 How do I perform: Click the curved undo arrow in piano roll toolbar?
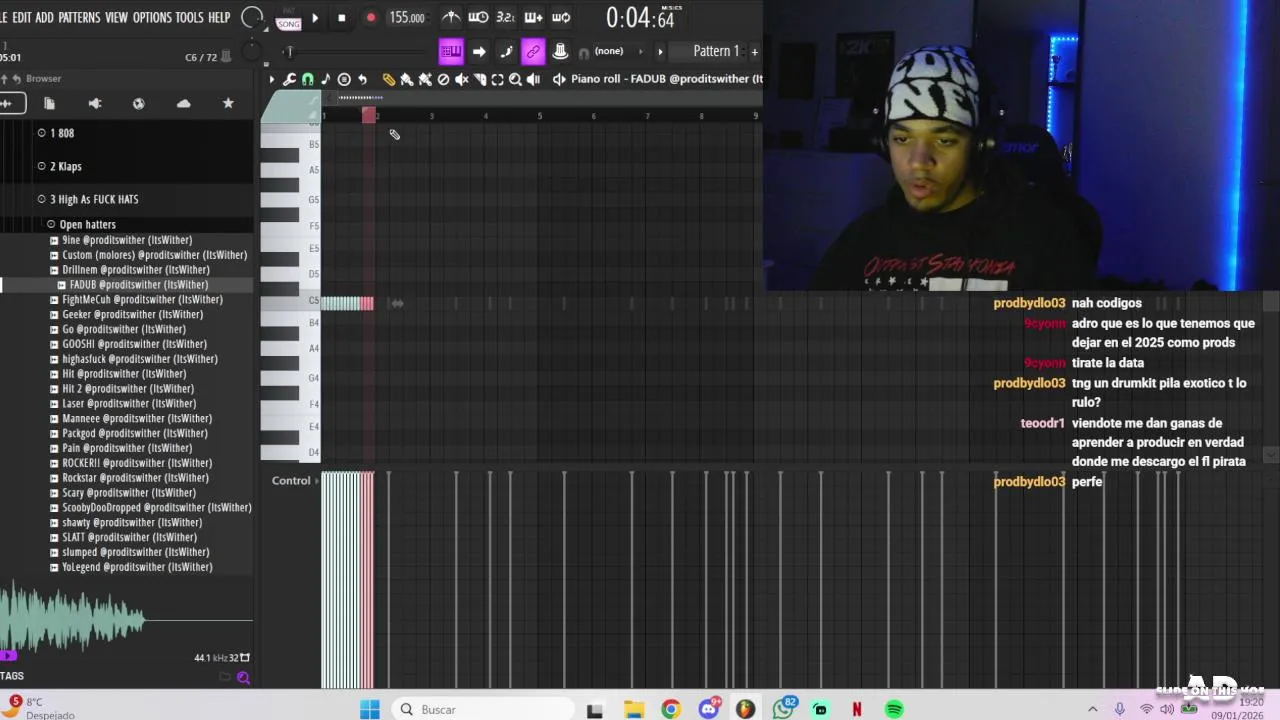[x=362, y=79]
